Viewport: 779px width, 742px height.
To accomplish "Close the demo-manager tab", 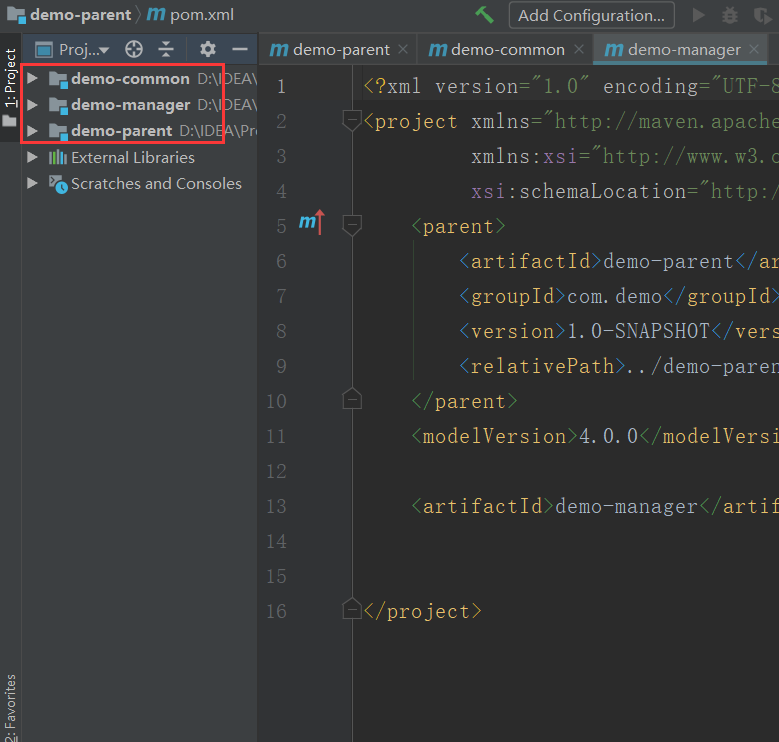I will coord(754,49).
